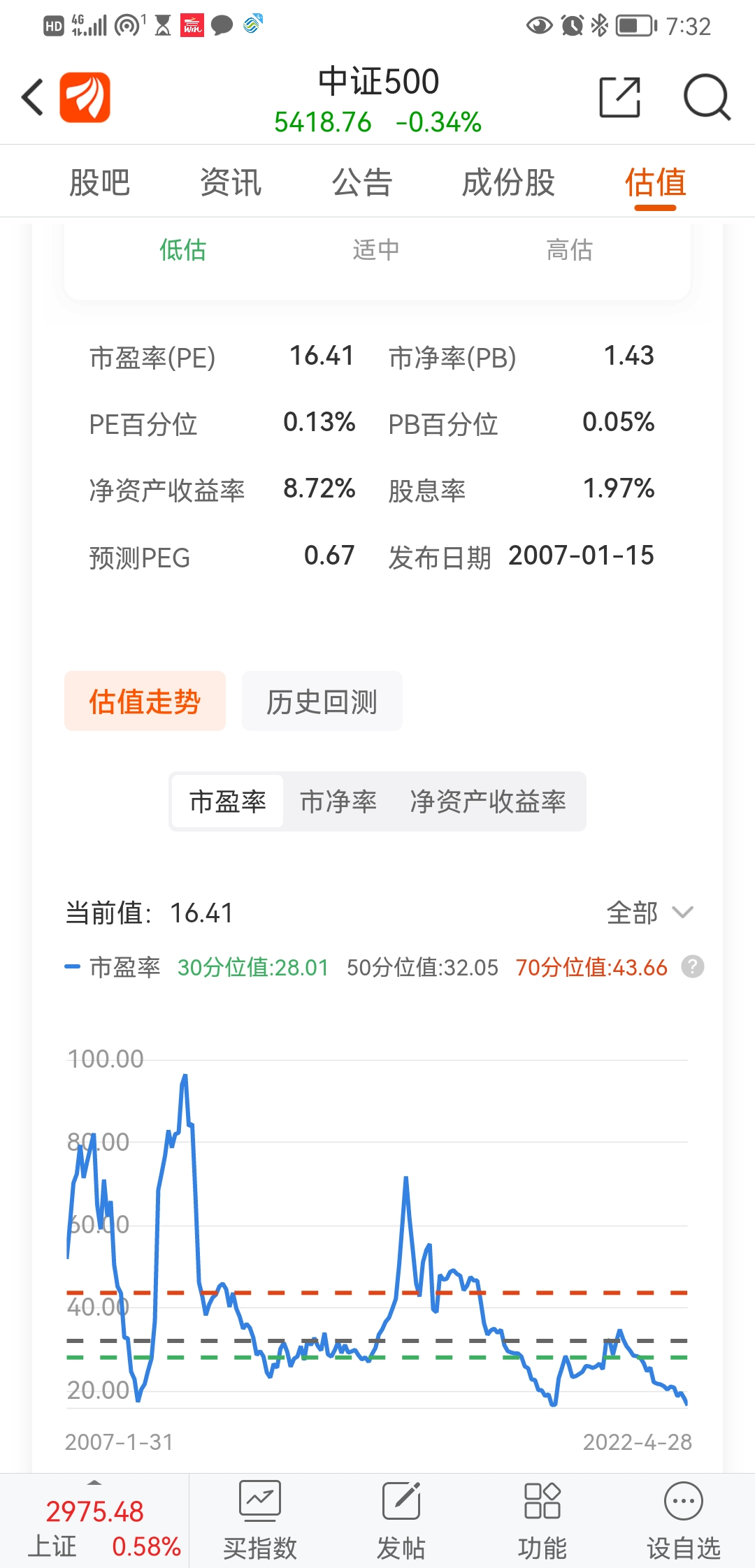Tap the back arrow icon
Screen dimensions: 755x1568
32,97
